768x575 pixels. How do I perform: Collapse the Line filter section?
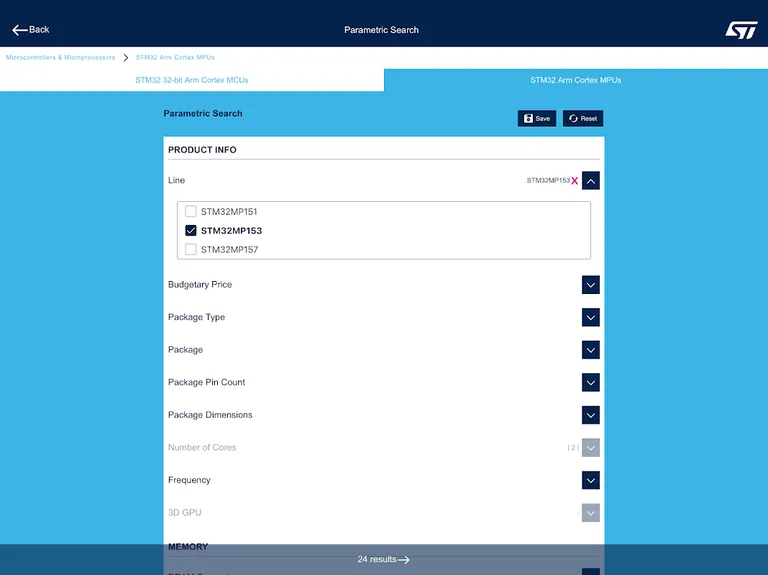click(x=591, y=181)
